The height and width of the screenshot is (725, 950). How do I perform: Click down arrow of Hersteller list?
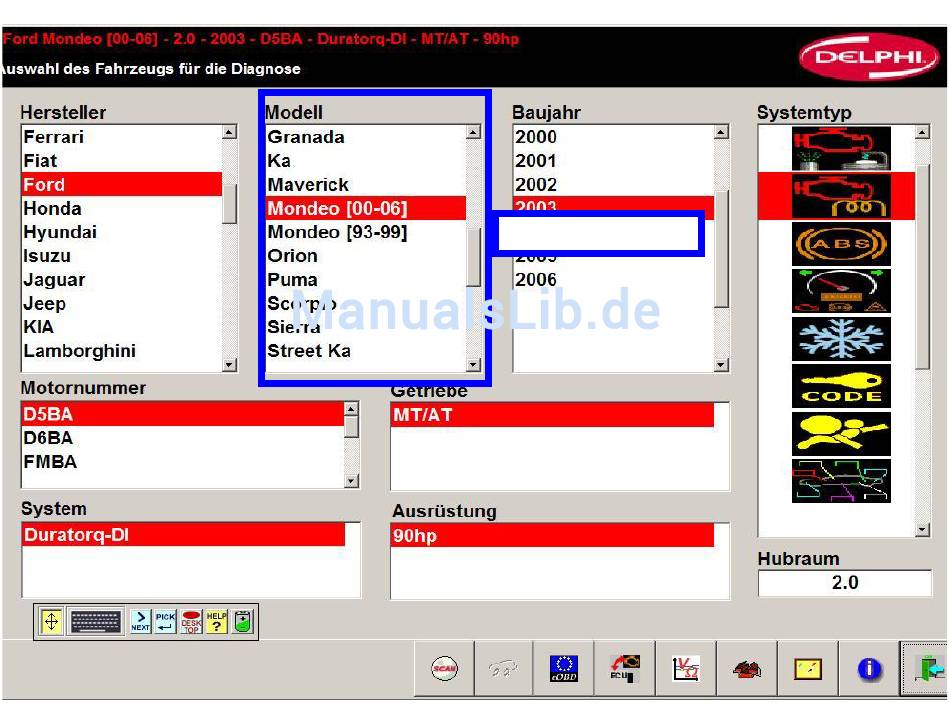229,365
